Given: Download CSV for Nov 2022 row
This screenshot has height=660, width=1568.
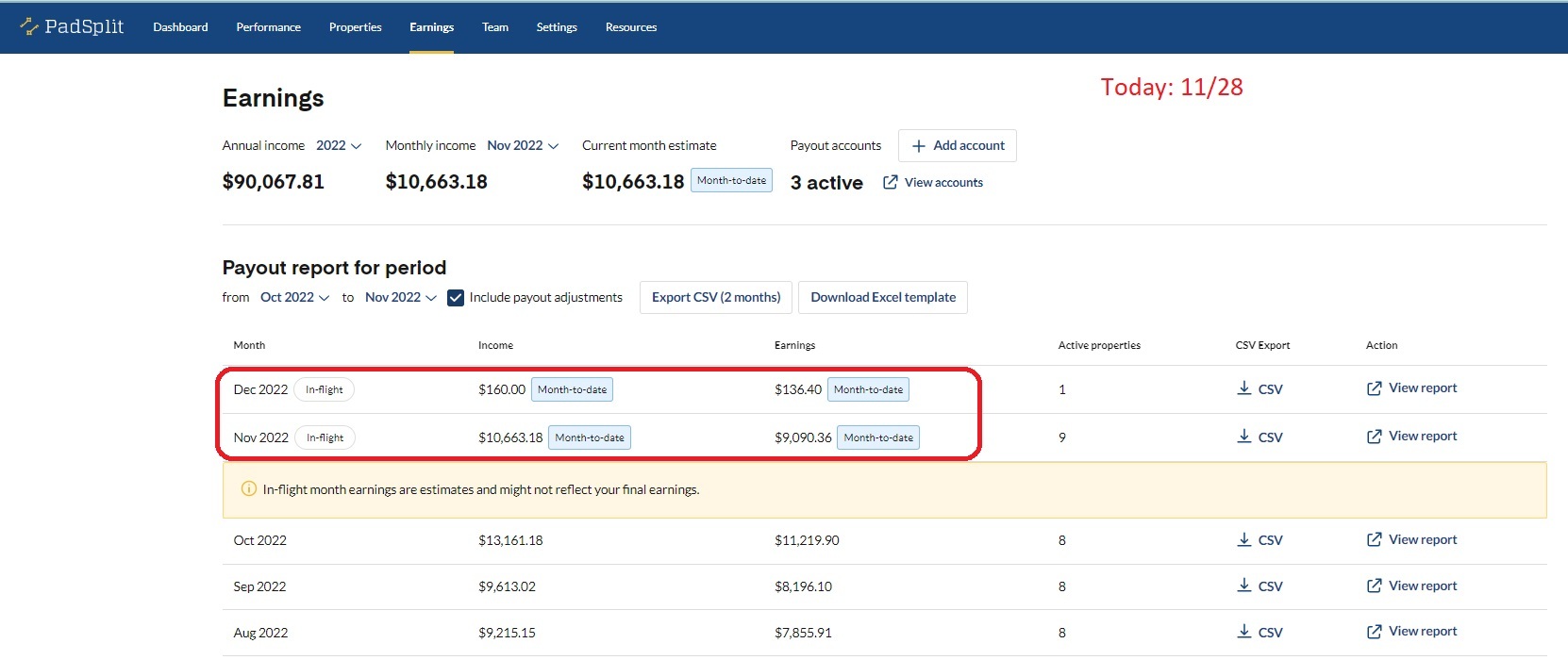Looking at the screenshot, I should (x=1259, y=437).
